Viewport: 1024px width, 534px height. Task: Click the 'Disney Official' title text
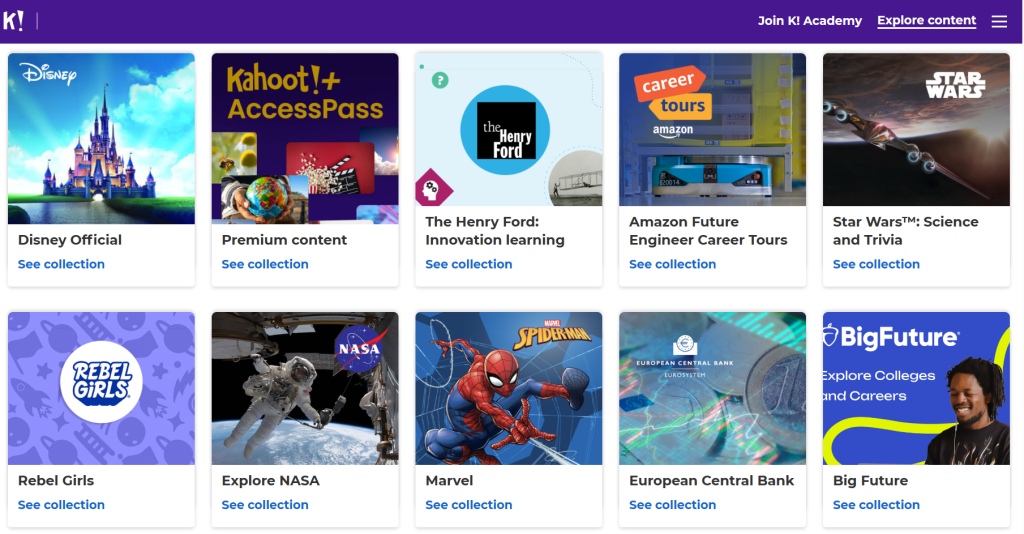[x=70, y=240]
